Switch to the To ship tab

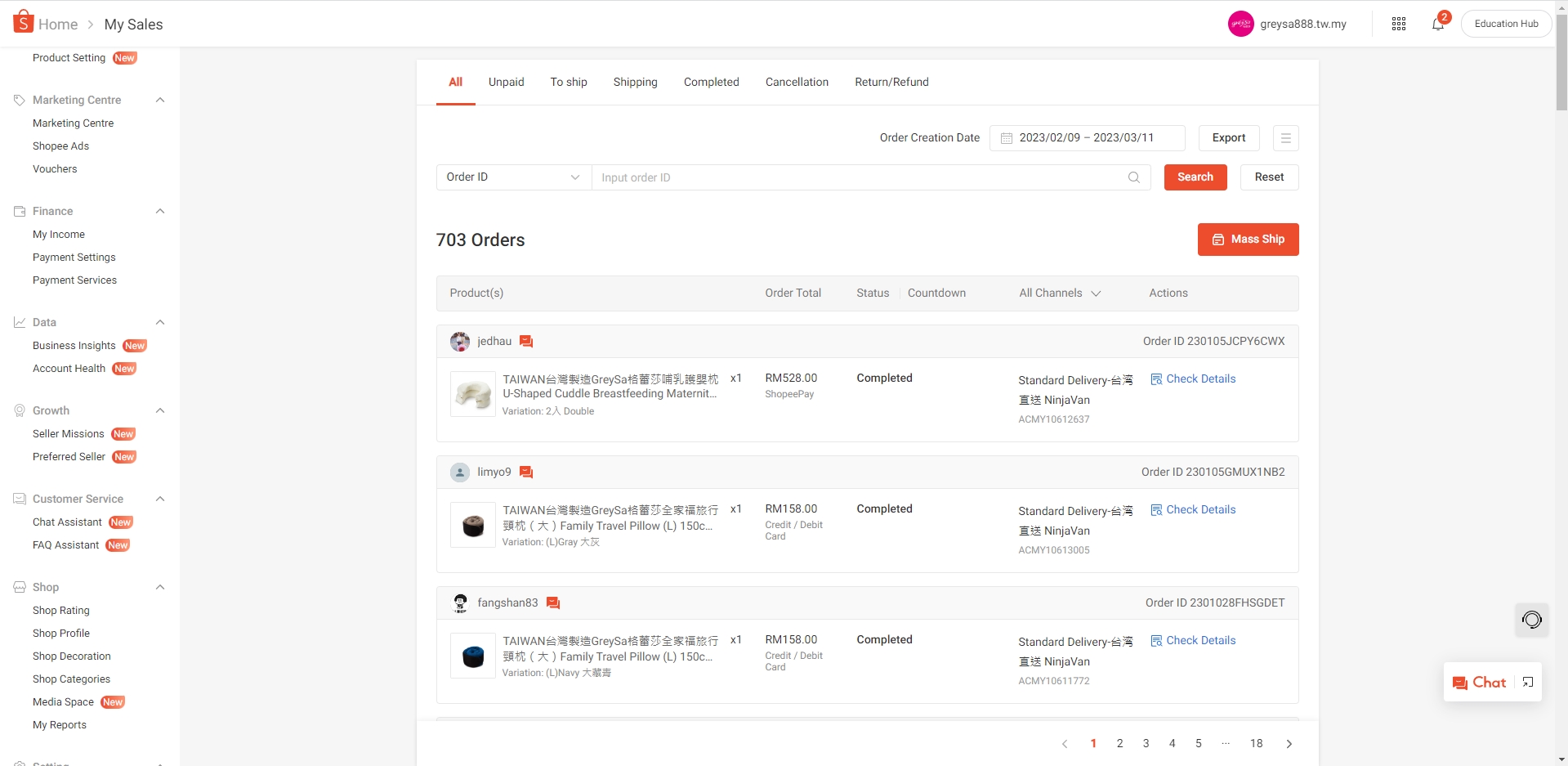tap(568, 82)
